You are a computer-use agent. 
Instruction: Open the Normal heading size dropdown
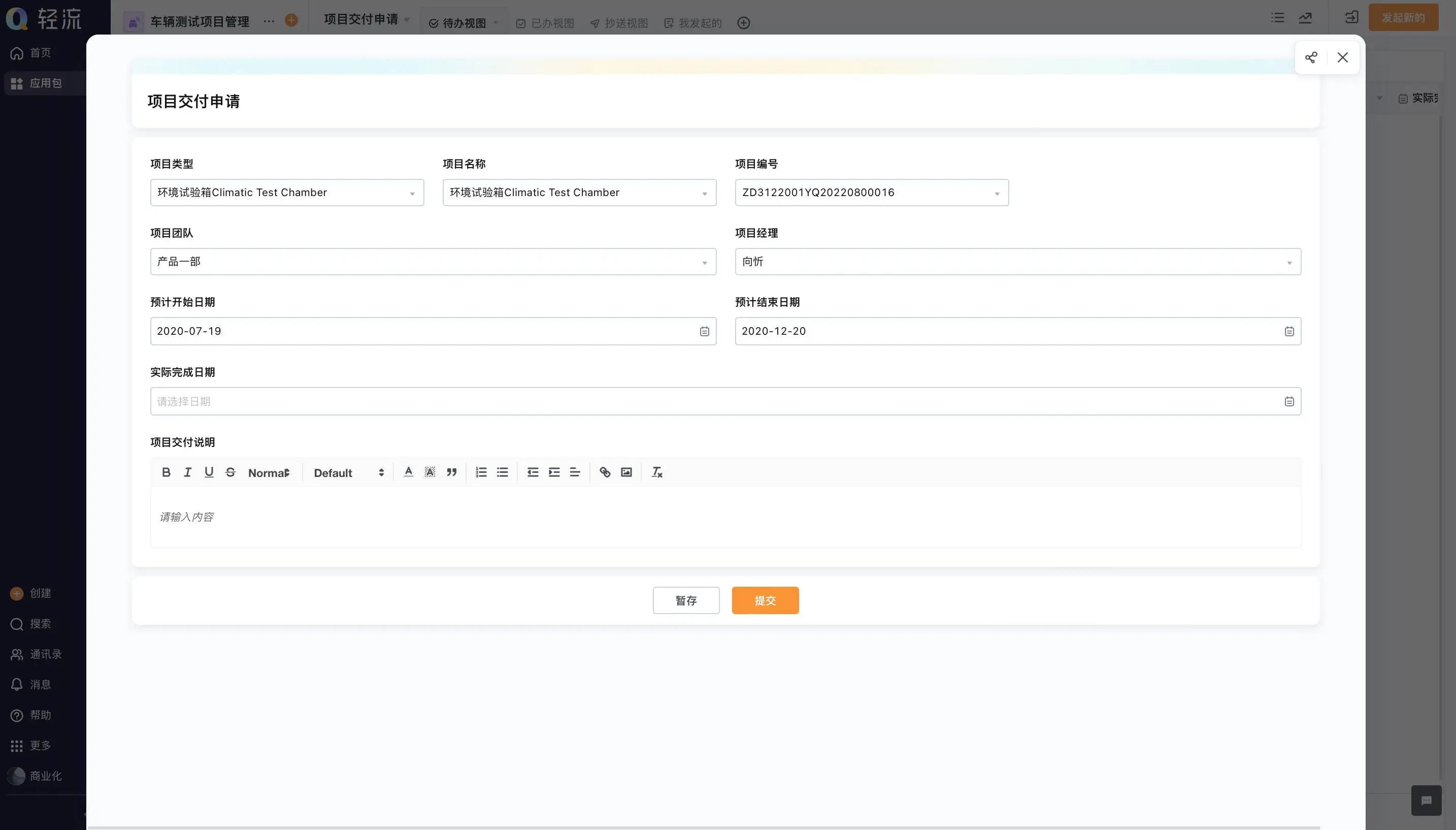269,472
